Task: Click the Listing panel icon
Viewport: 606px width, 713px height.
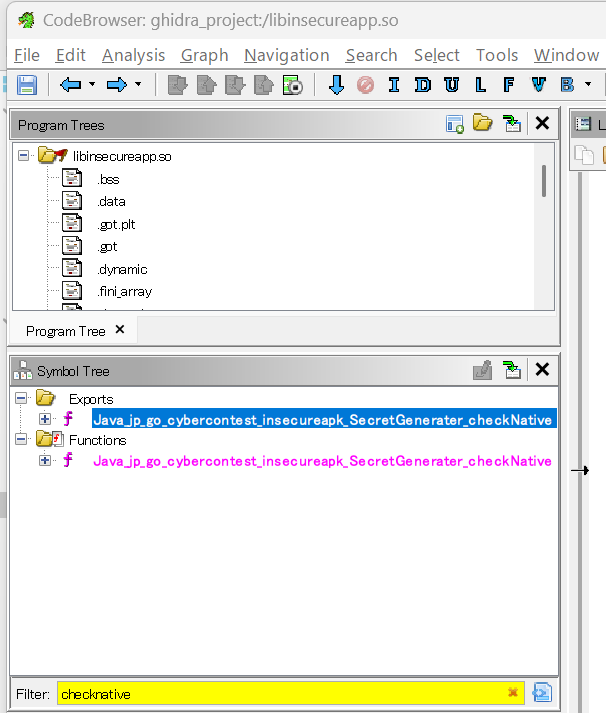Action: click(x=583, y=124)
